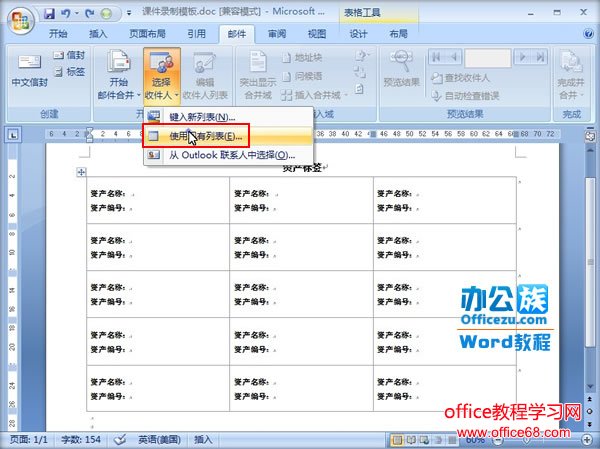Click the record number input box

point(488,58)
